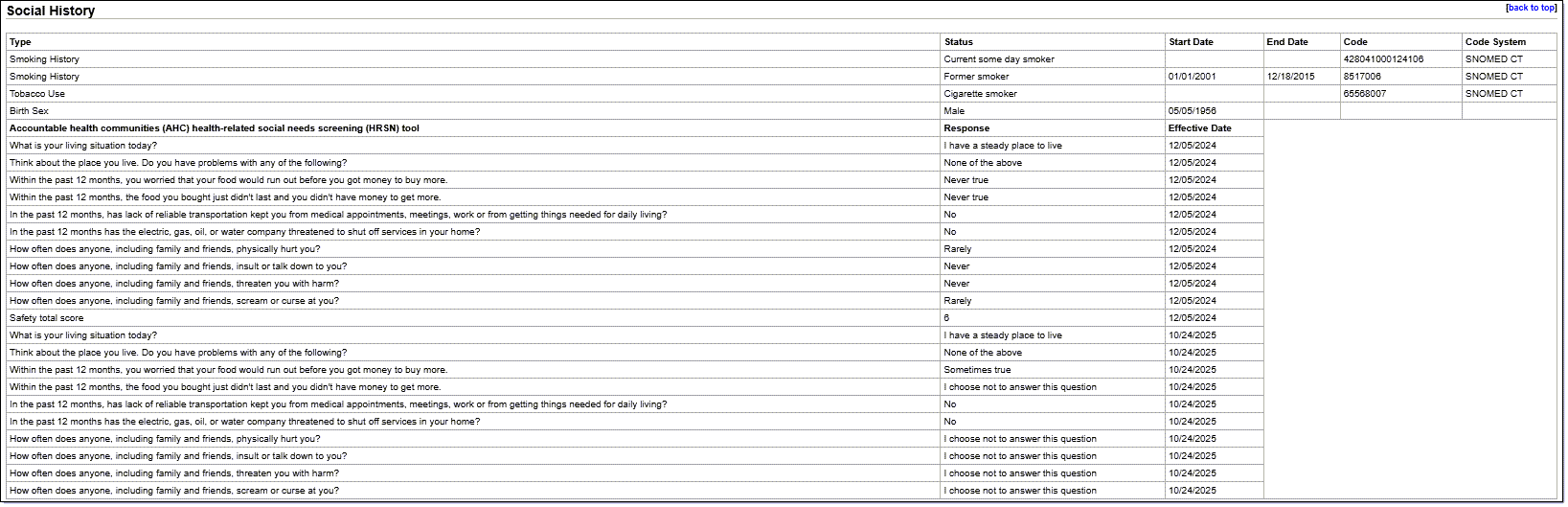Select the Birth Sex row label
The width and height of the screenshot is (1568, 507).
tap(29, 111)
